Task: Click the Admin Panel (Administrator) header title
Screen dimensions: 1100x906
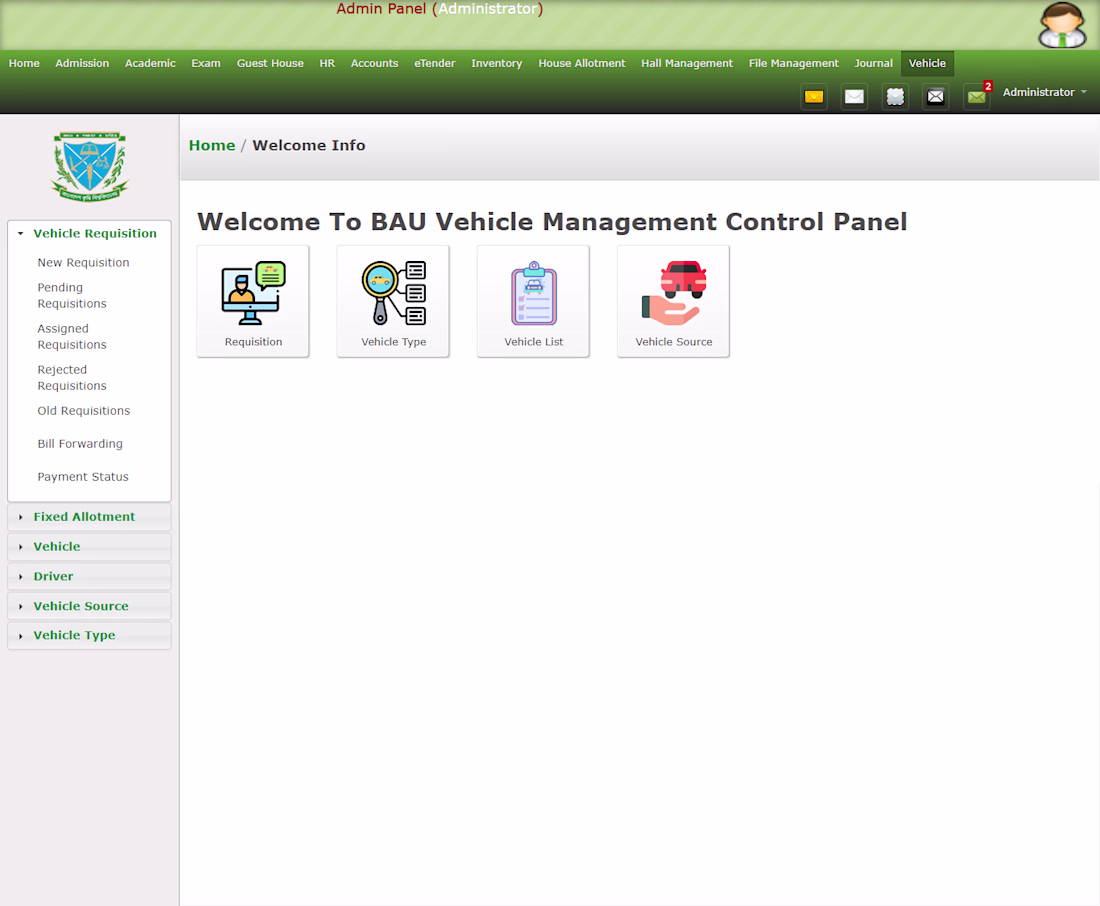Action: pos(439,9)
